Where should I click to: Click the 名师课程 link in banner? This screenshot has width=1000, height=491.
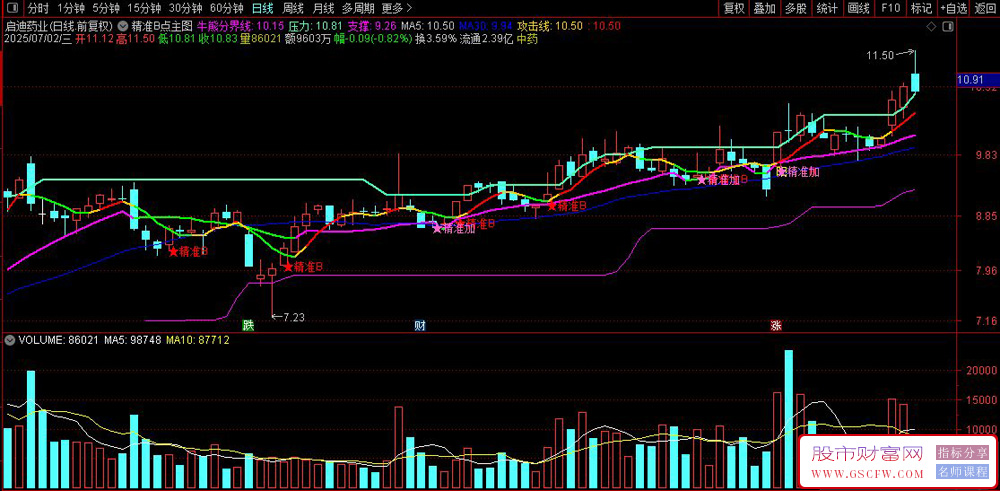coord(962,473)
